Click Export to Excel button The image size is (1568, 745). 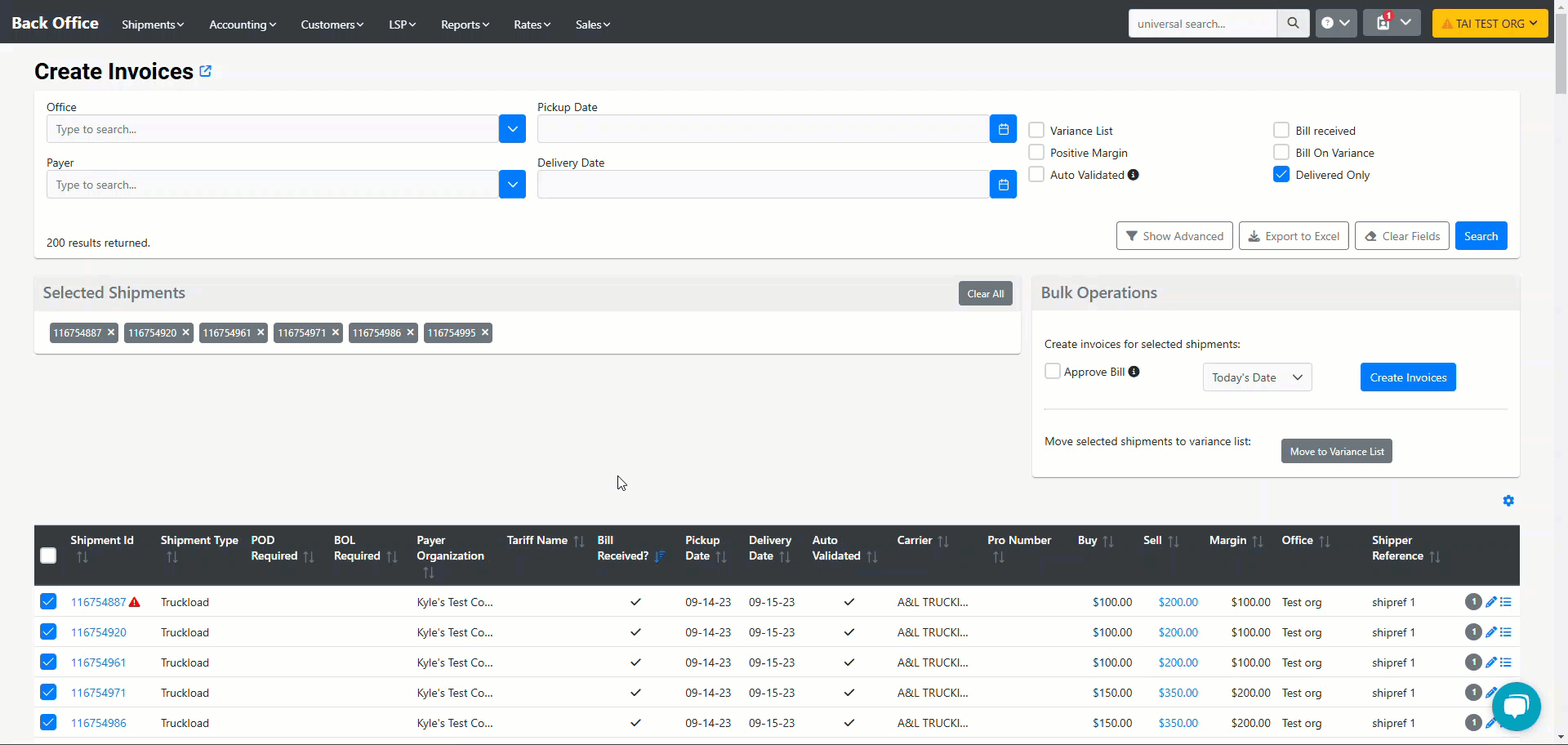(1294, 236)
